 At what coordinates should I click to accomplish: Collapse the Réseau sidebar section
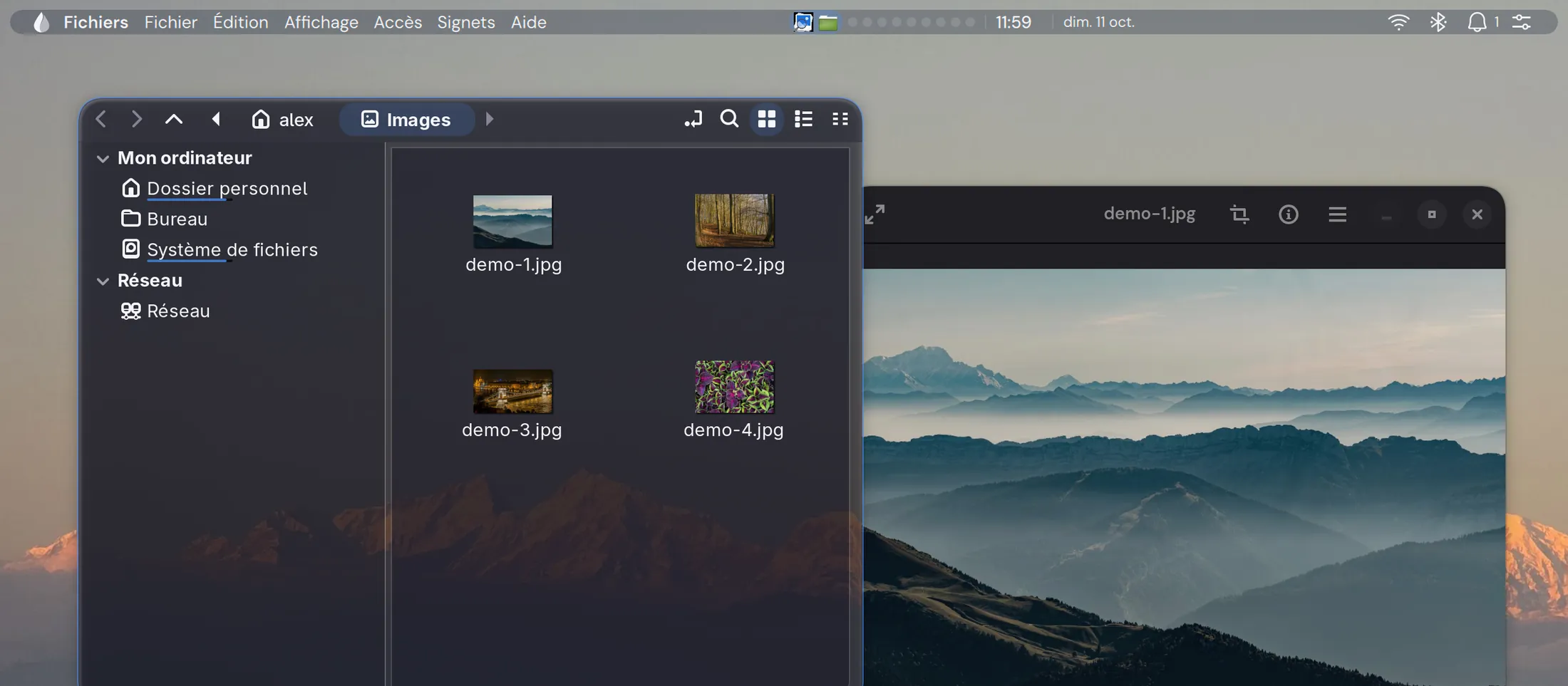pos(103,281)
